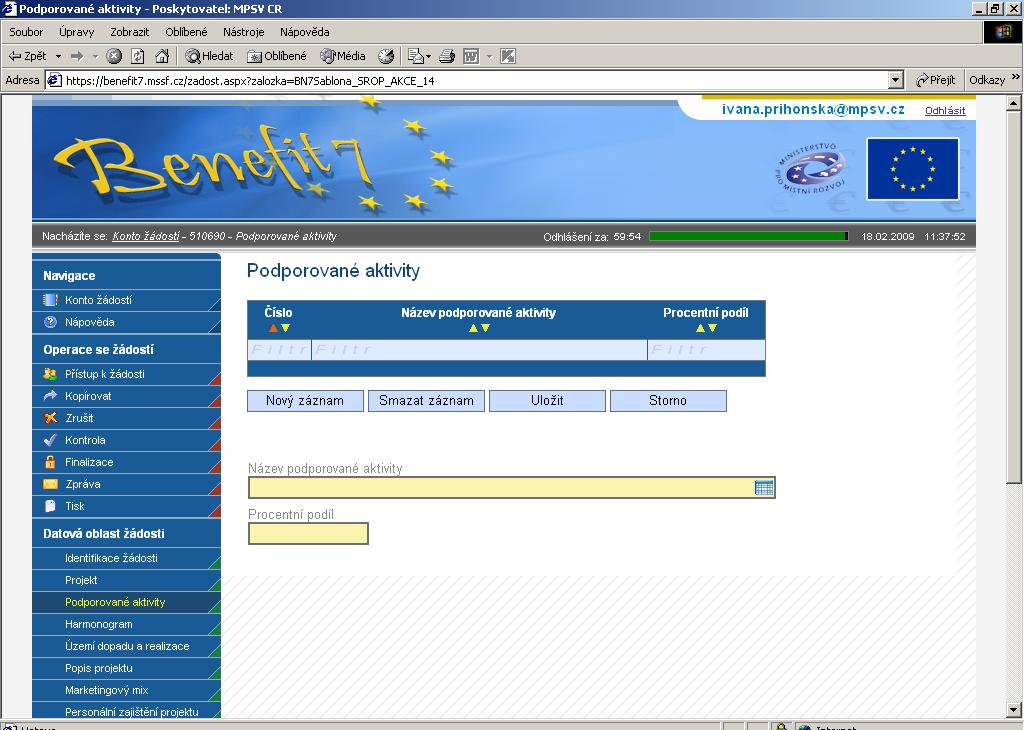Go to the Home page icon
The height and width of the screenshot is (730, 1024).
162,56
